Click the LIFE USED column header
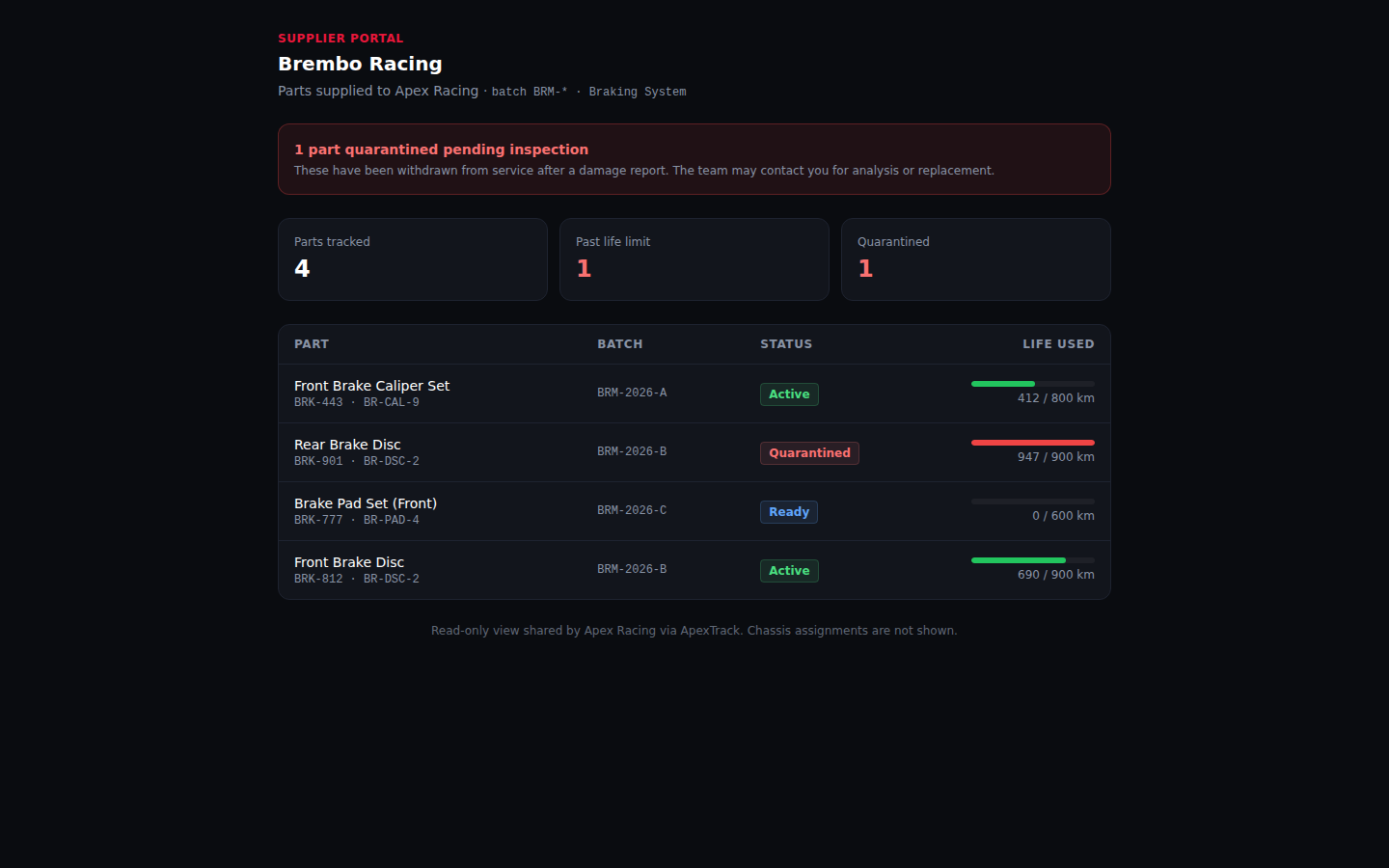Viewport: 1389px width, 868px height. coord(1058,344)
